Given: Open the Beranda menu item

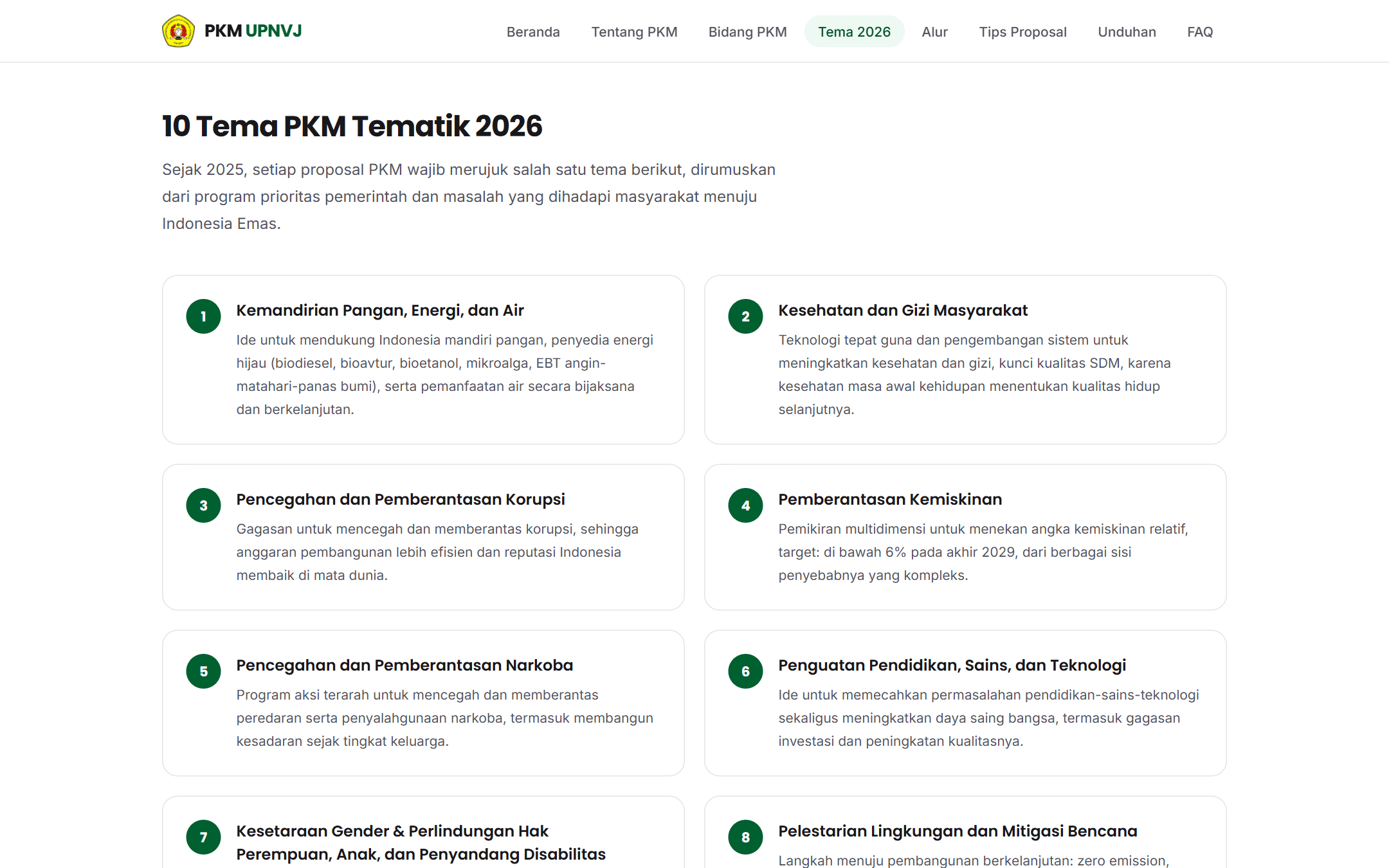Looking at the screenshot, I should coord(533,32).
